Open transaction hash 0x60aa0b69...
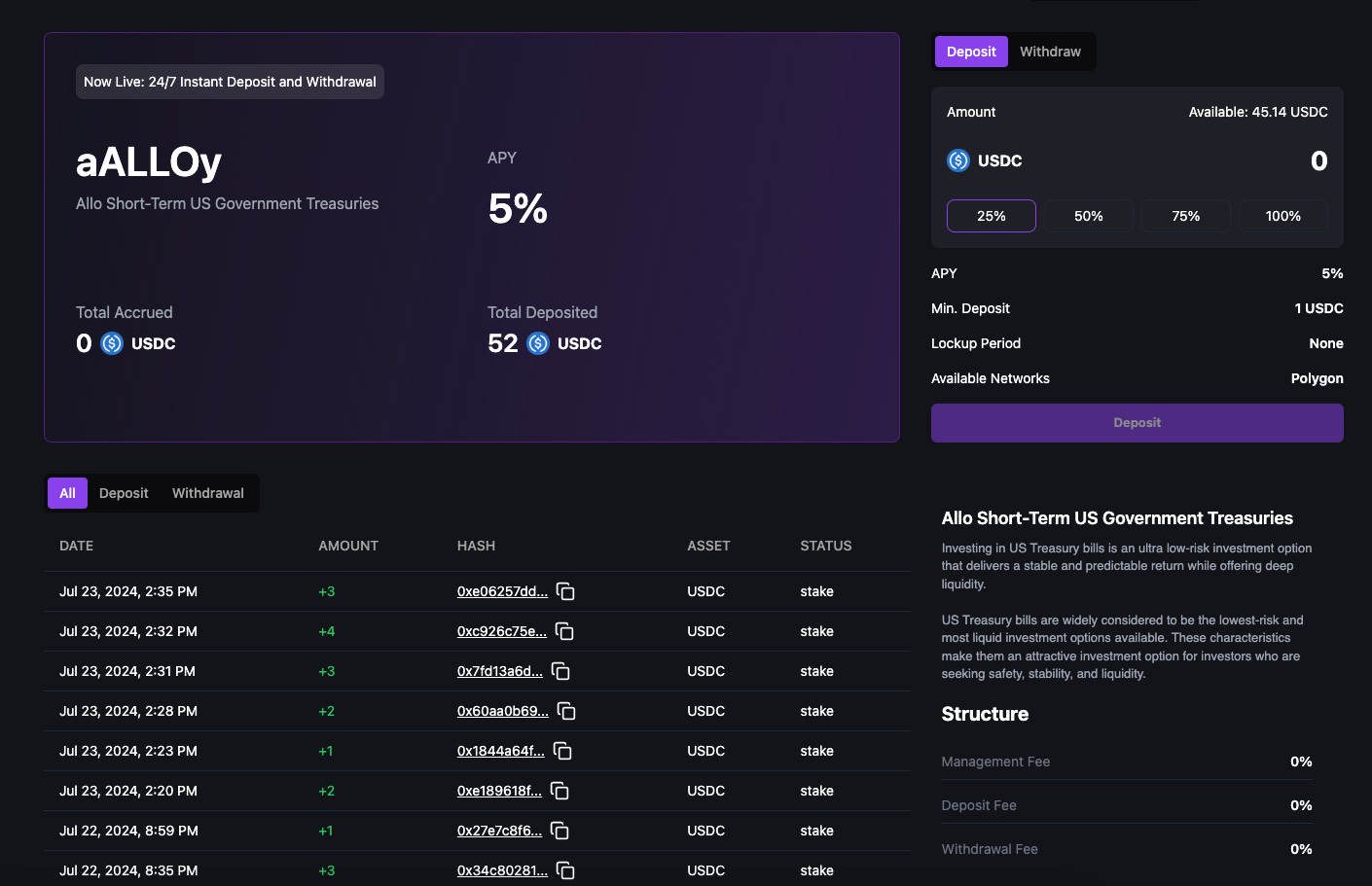This screenshot has height=886, width=1372. point(503,711)
